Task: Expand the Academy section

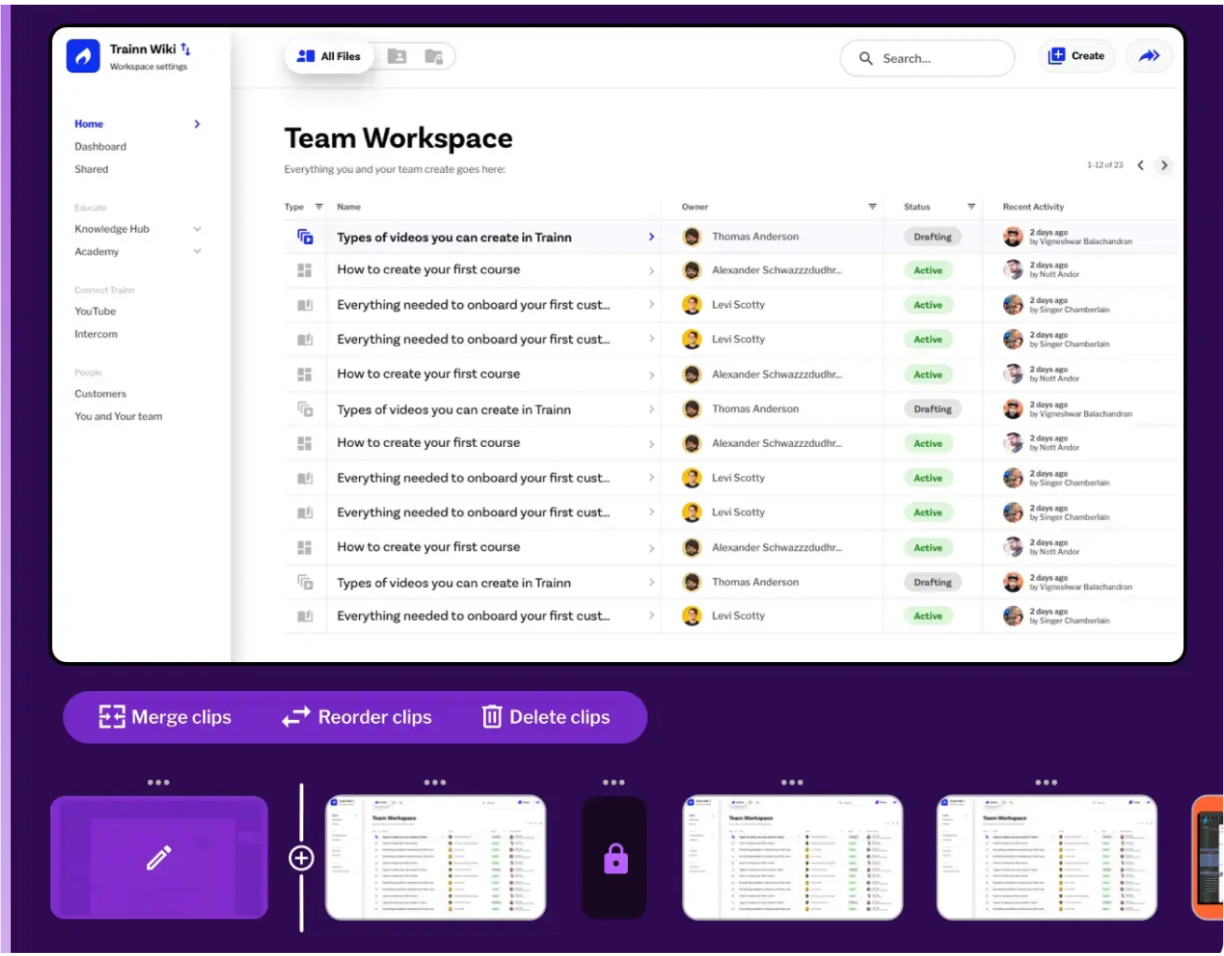Action: pyautogui.click(x=197, y=252)
